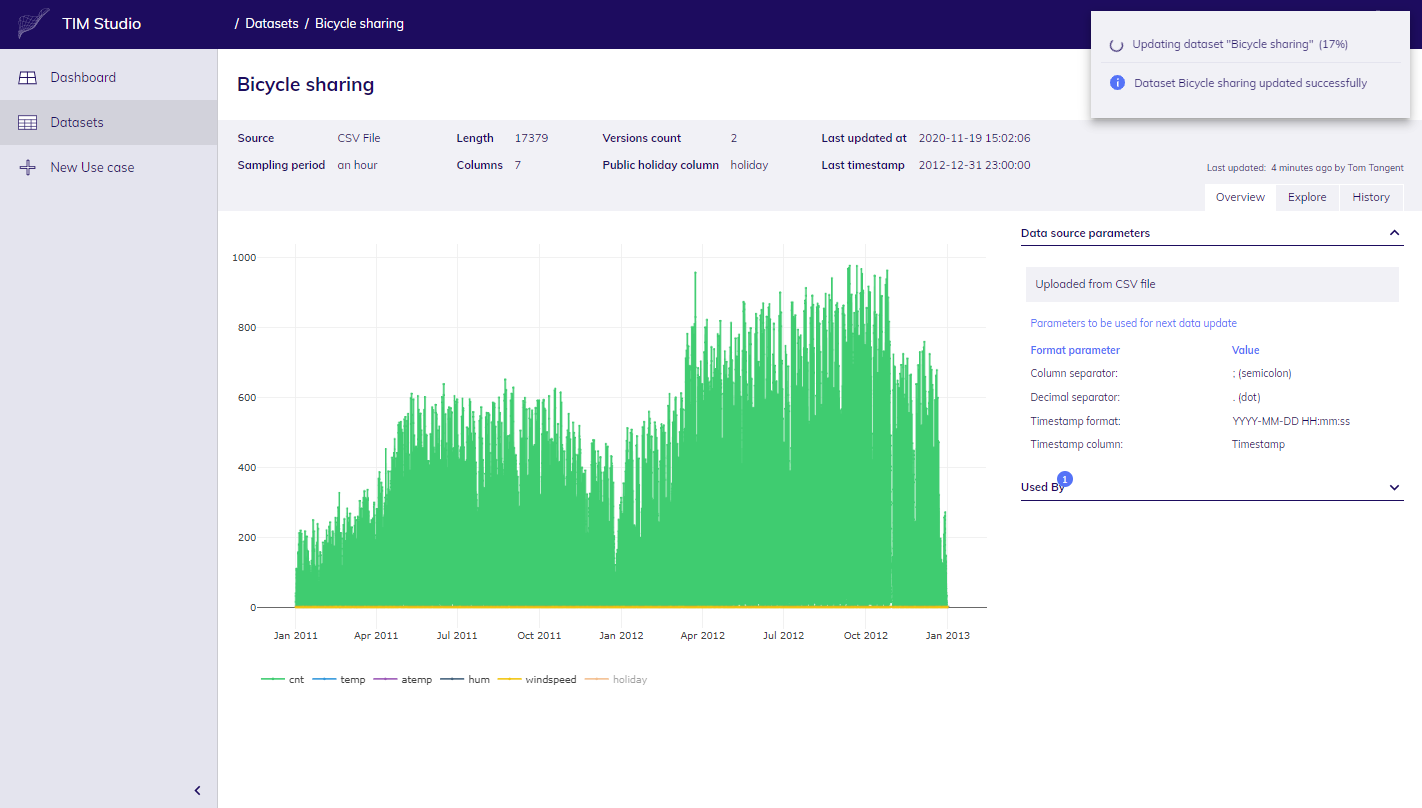The image size is (1422, 808).
Task: Click the TIM Studio title
Action: pyautogui.click(x=101, y=24)
